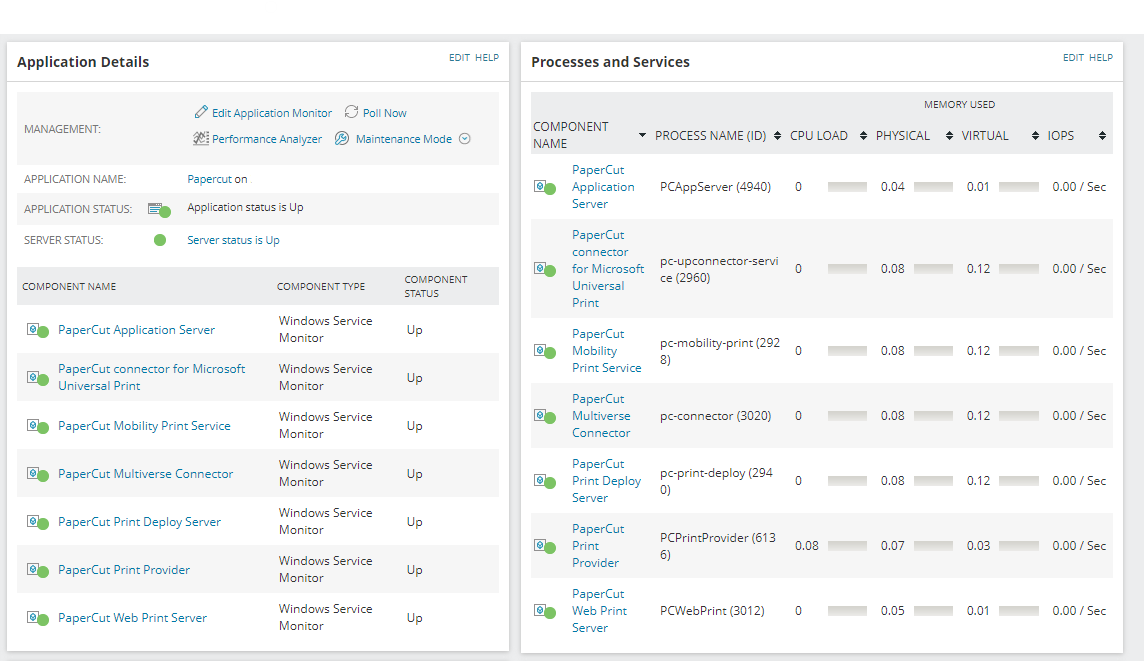Open PaperCut Print Deploy Server in Processes and Services
Image resolution: width=1144 pixels, height=661 pixels.
606,481
